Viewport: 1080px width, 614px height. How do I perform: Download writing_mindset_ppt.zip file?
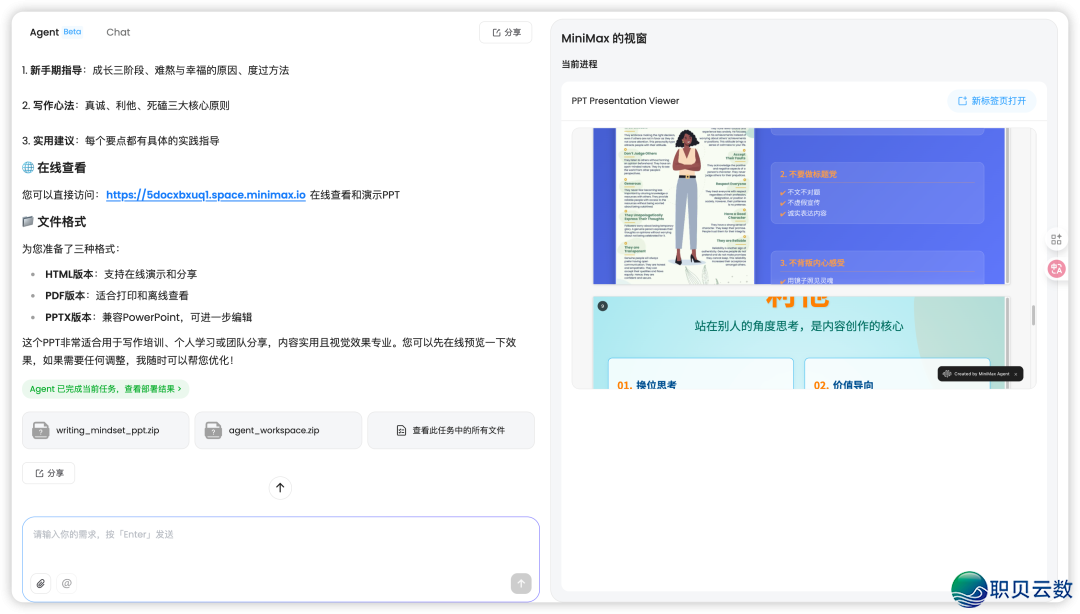click(106, 430)
